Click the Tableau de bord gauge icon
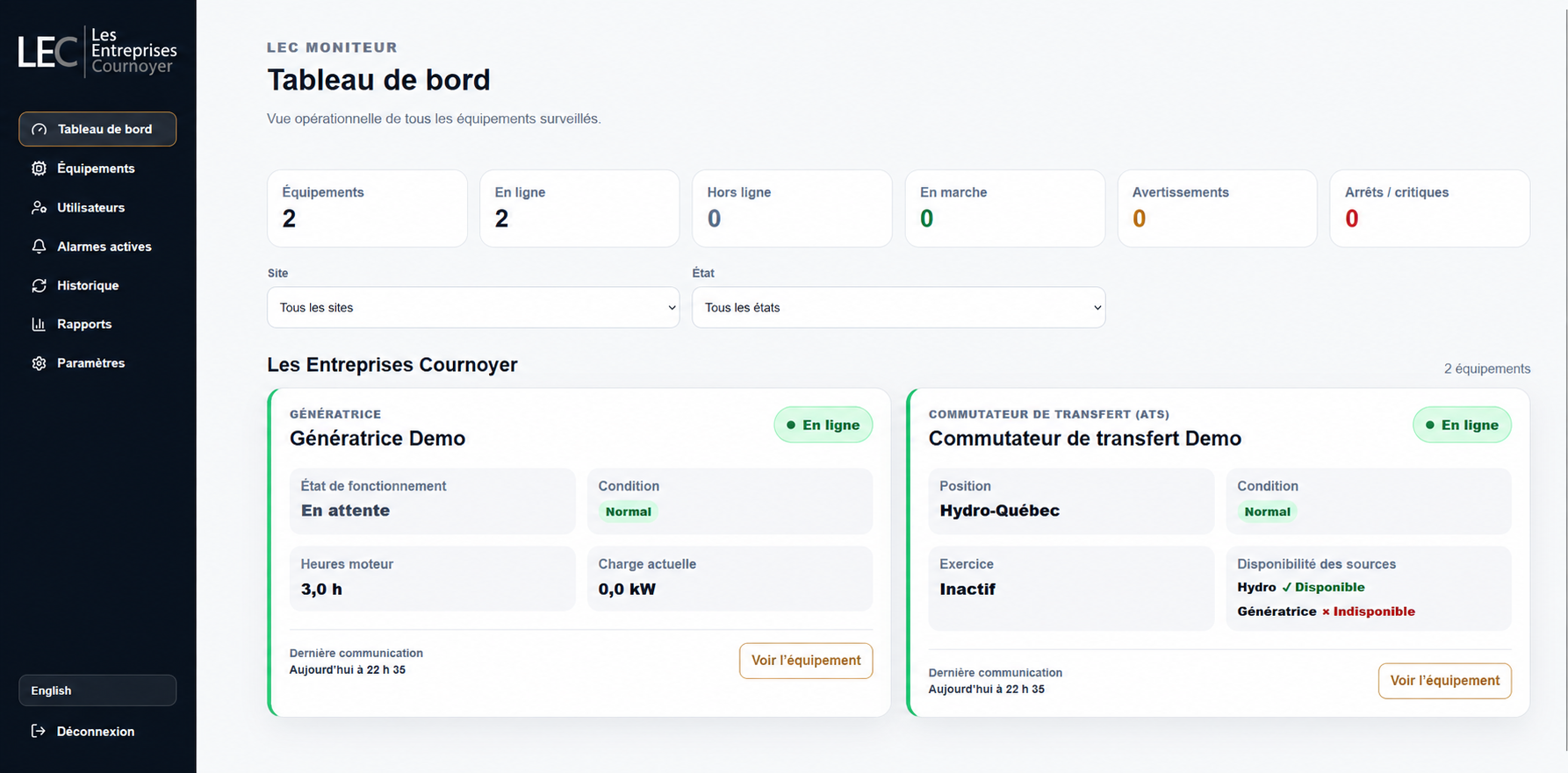The image size is (1568, 773). [40, 129]
